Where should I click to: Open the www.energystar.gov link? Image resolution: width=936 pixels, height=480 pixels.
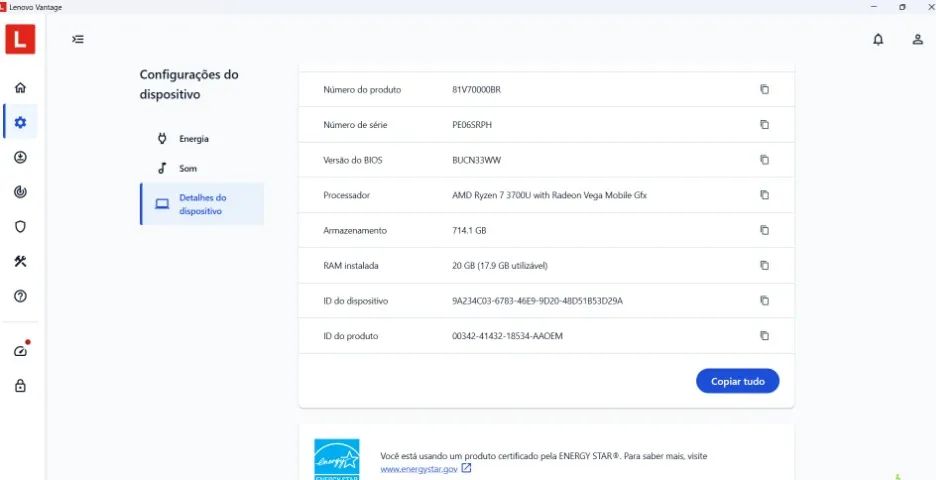pos(419,469)
